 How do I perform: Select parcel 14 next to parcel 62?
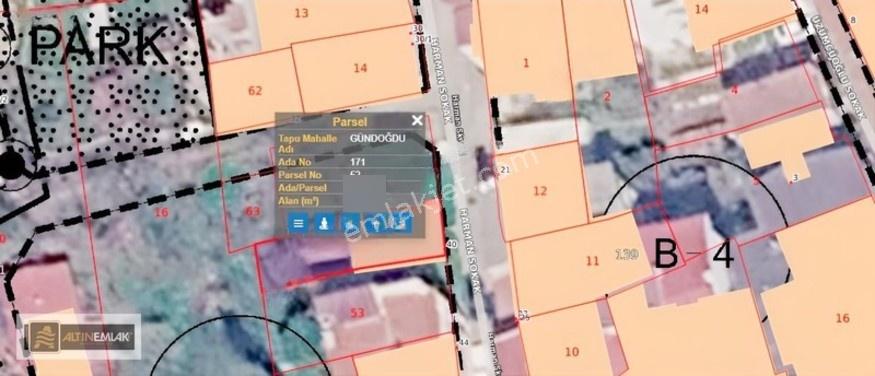(x=360, y=68)
